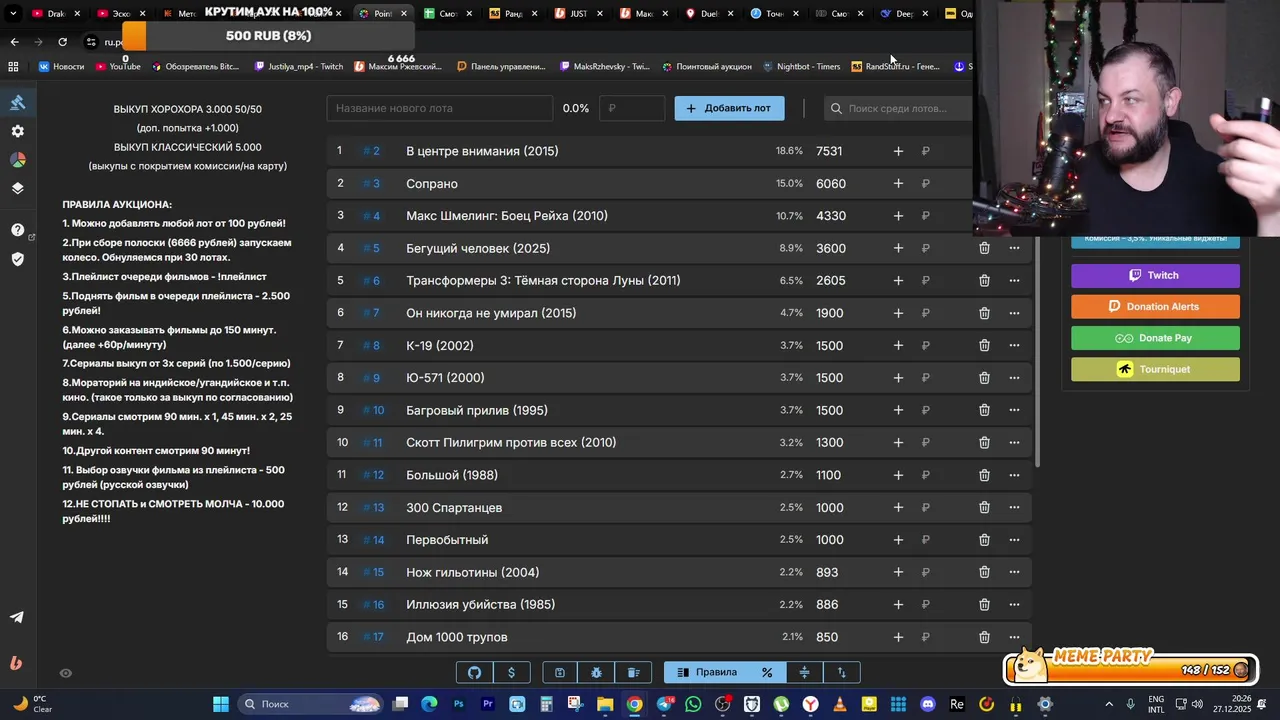Open the GitHub icon button

pyautogui.click(x=475, y=672)
